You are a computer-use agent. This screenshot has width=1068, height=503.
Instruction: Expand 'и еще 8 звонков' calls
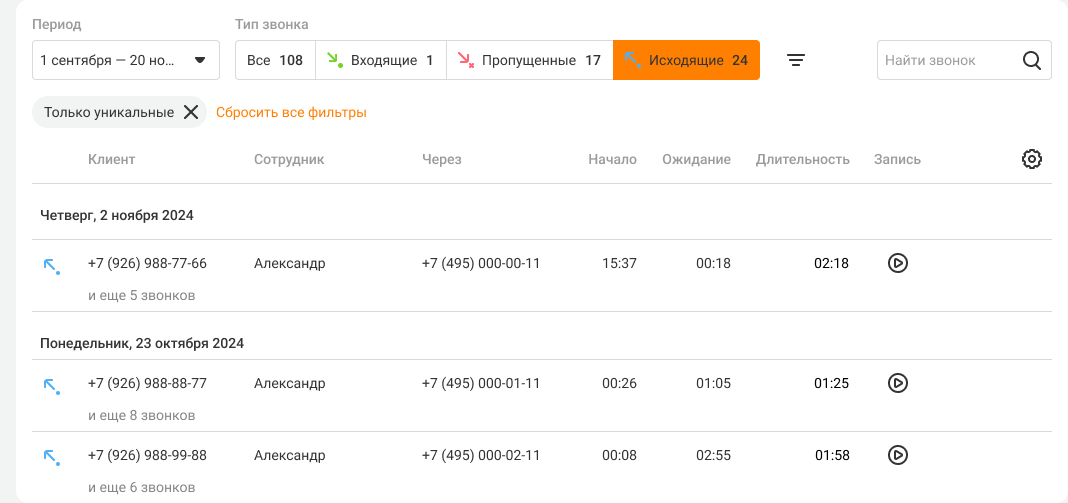(141, 415)
